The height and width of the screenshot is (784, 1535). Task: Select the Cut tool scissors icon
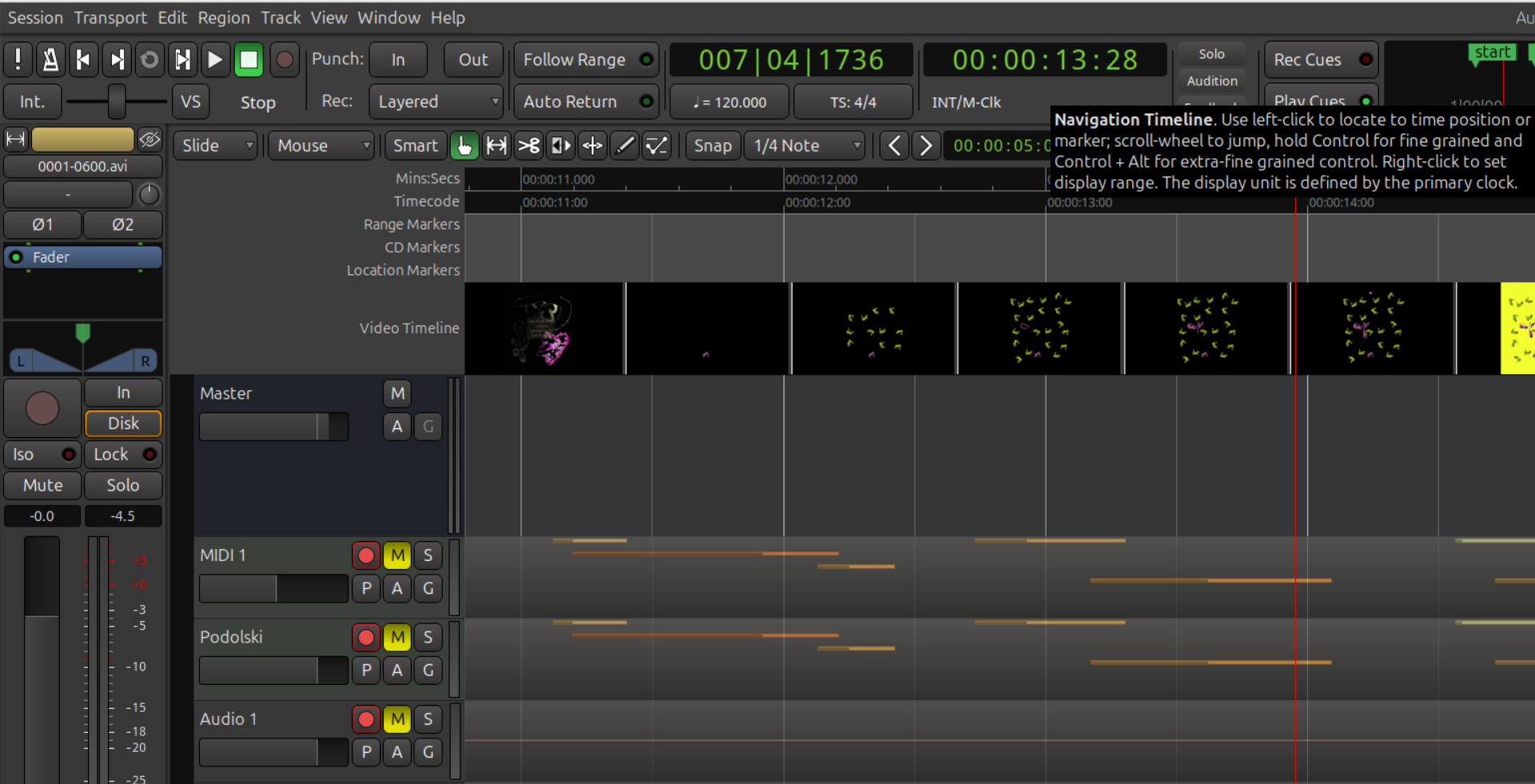(528, 145)
